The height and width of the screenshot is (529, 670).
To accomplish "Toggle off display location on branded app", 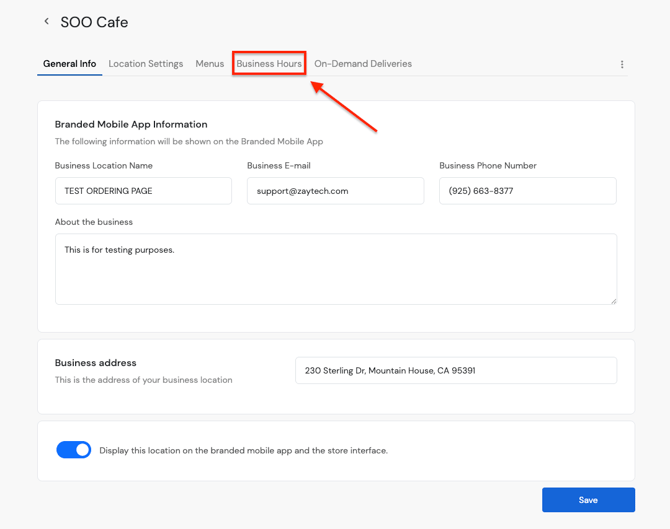I will pos(74,450).
